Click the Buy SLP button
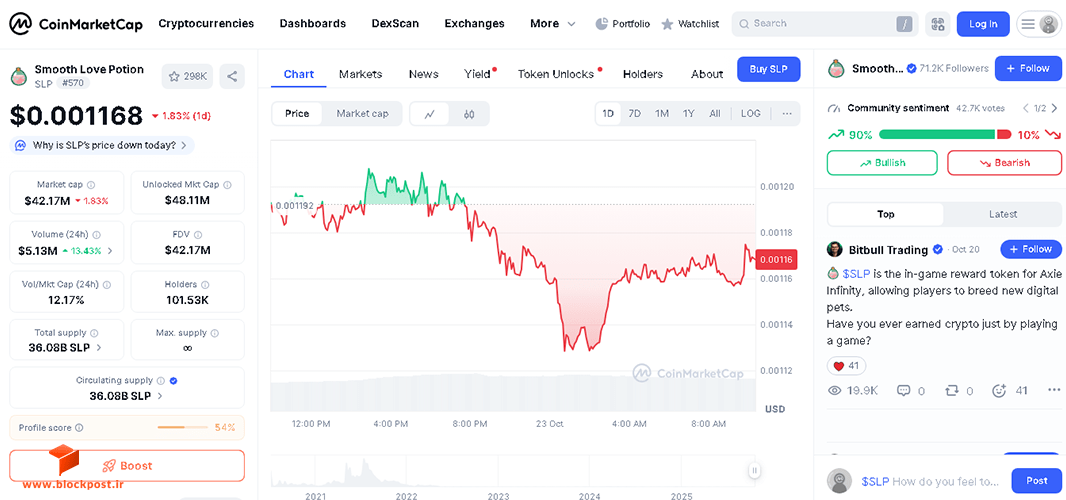The width and height of the screenshot is (1066, 500). [768, 69]
